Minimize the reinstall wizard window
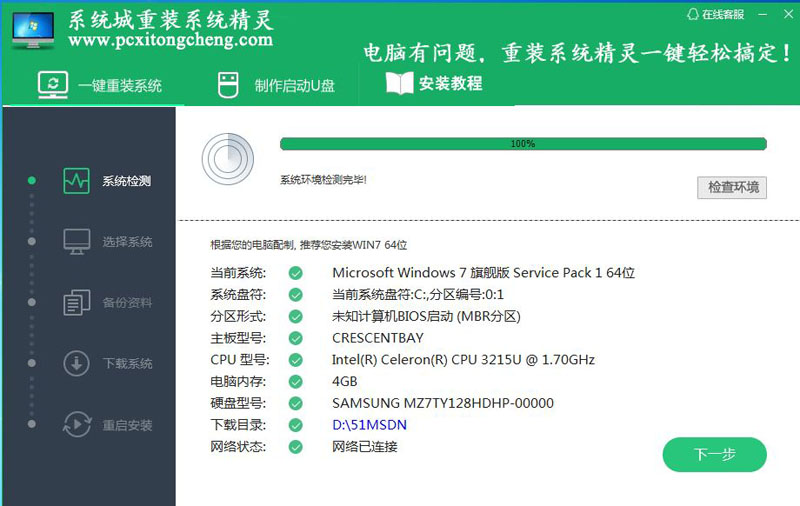The width and height of the screenshot is (800, 506). [x=763, y=14]
